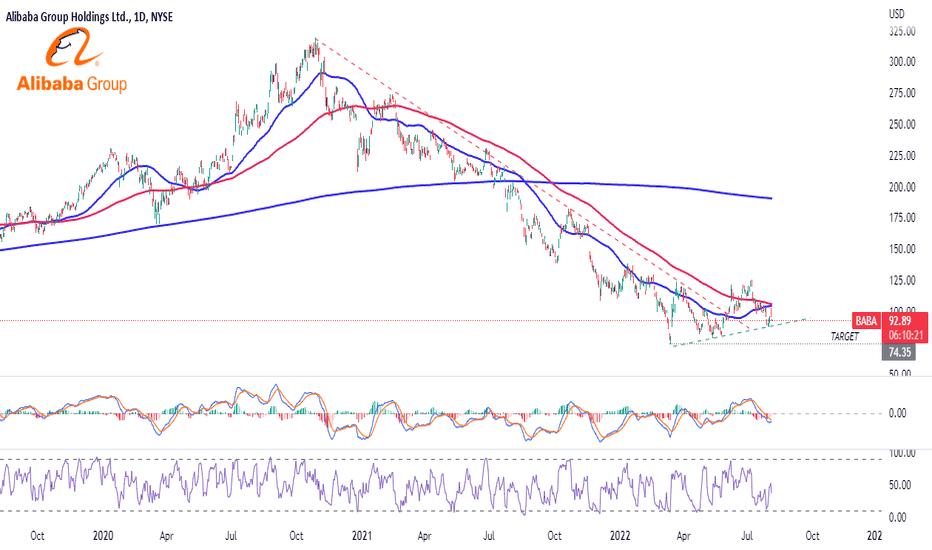Click the 225.00 price axis label
The width and height of the screenshot is (932, 550).
tap(902, 156)
